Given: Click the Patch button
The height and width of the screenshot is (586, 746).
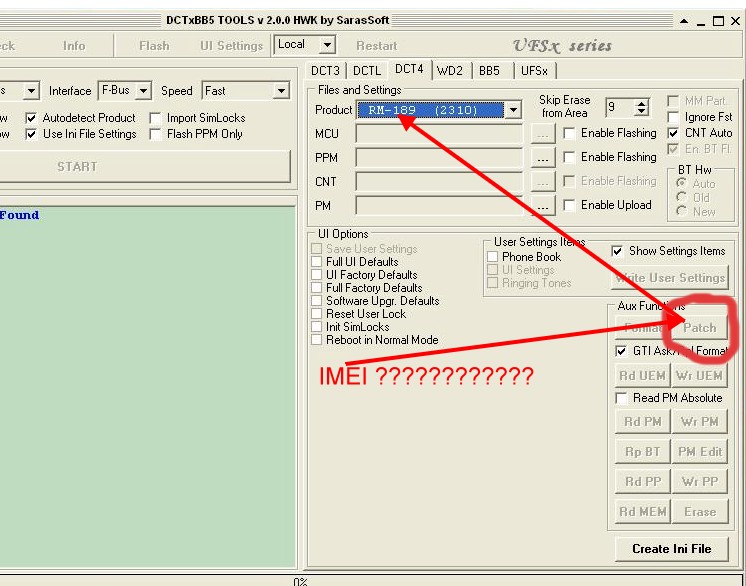Looking at the screenshot, I should [x=700, y=328].
